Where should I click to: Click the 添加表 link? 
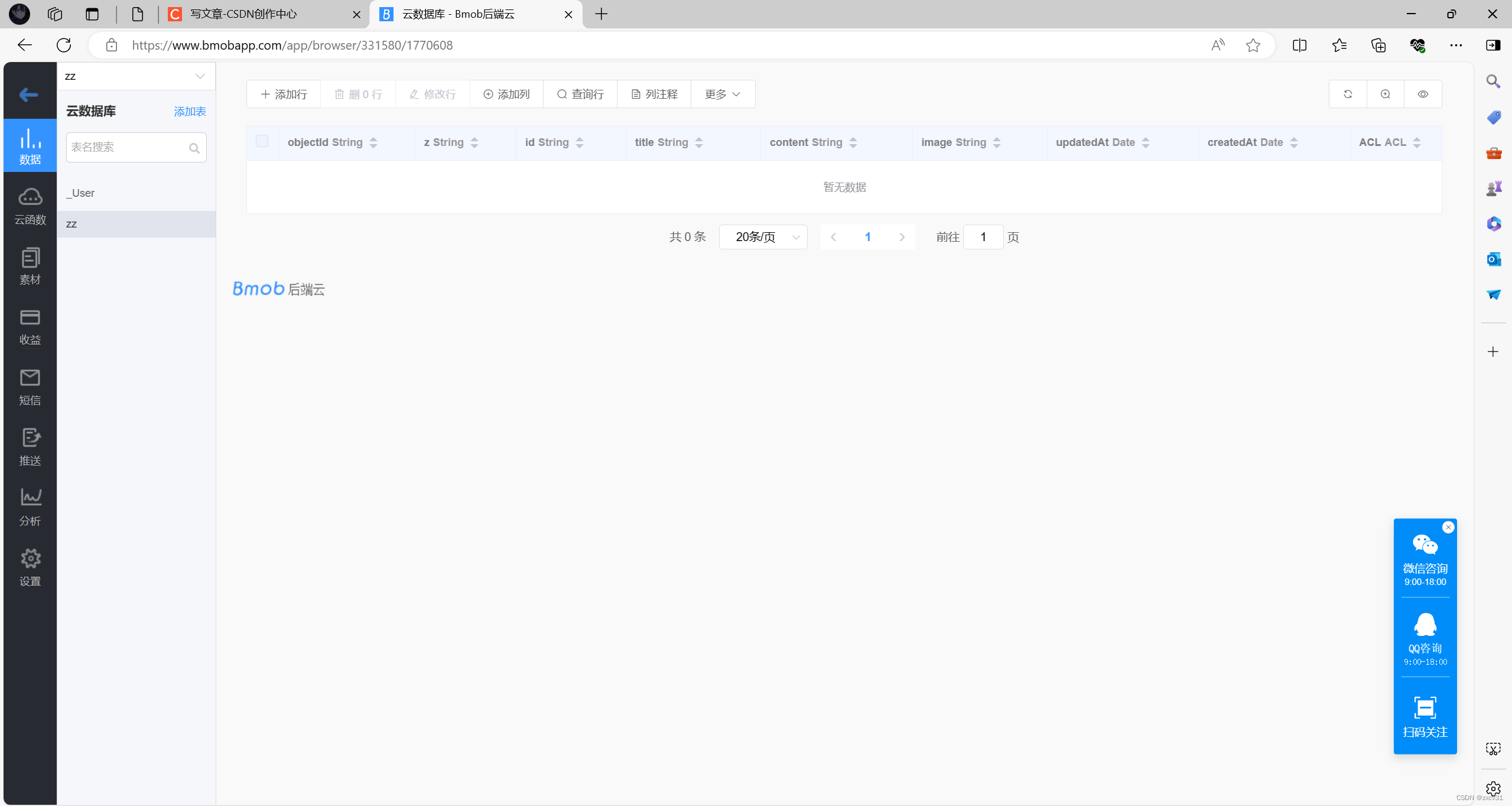[x=189, y=111]
